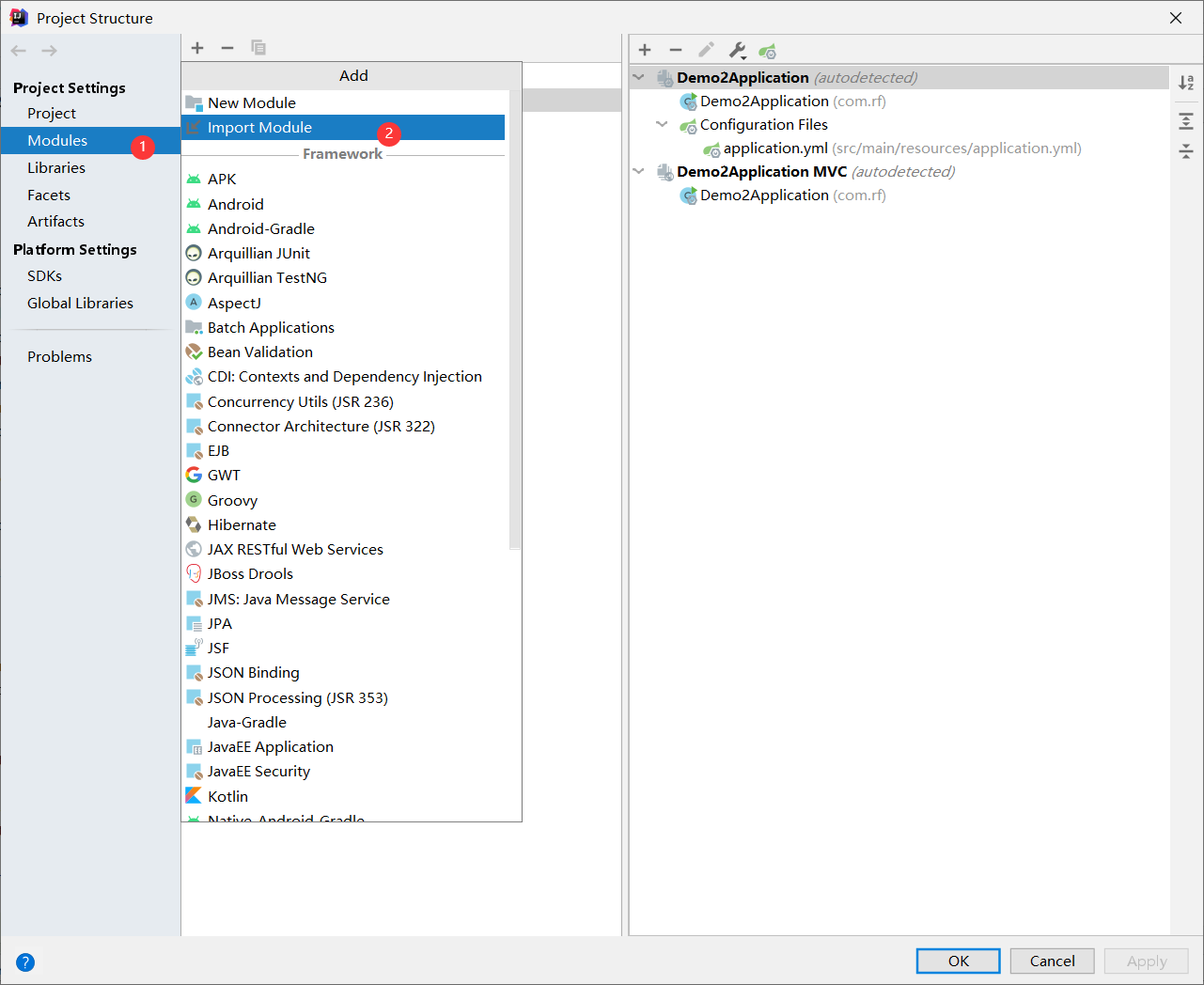The image size is (1204, 985).
Task: Choose EJB from the framework list
Action: coord(345,450)
